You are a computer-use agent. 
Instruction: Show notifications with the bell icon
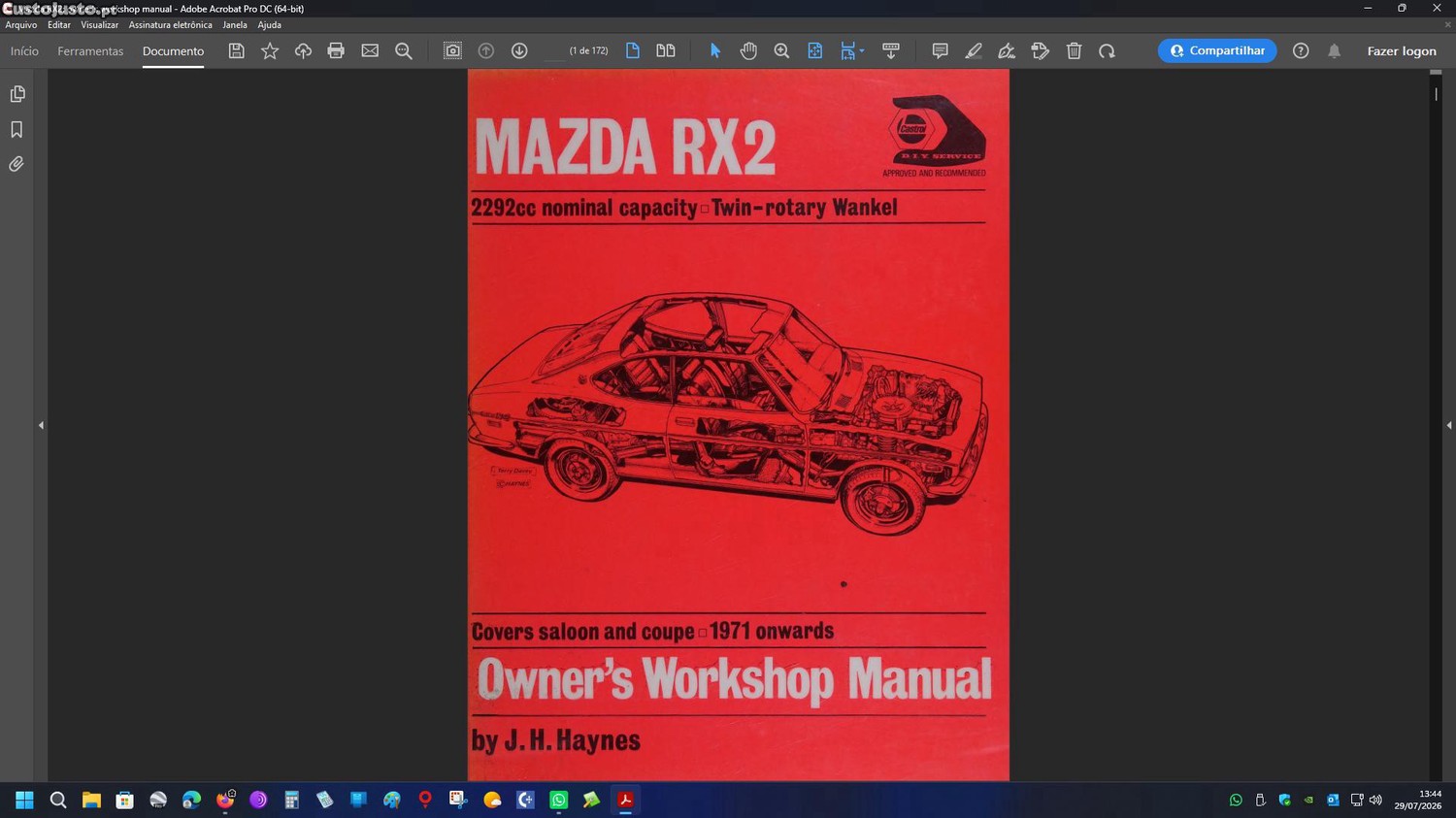(1335, 50)
